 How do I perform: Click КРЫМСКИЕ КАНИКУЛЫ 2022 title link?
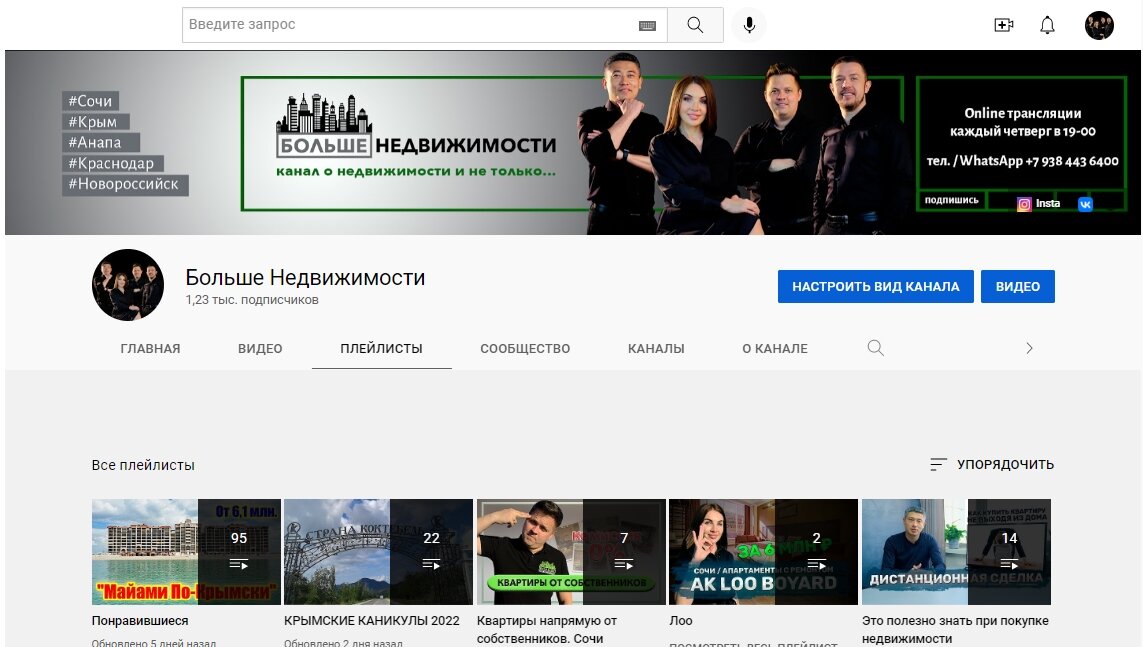(x=372, y=621)
